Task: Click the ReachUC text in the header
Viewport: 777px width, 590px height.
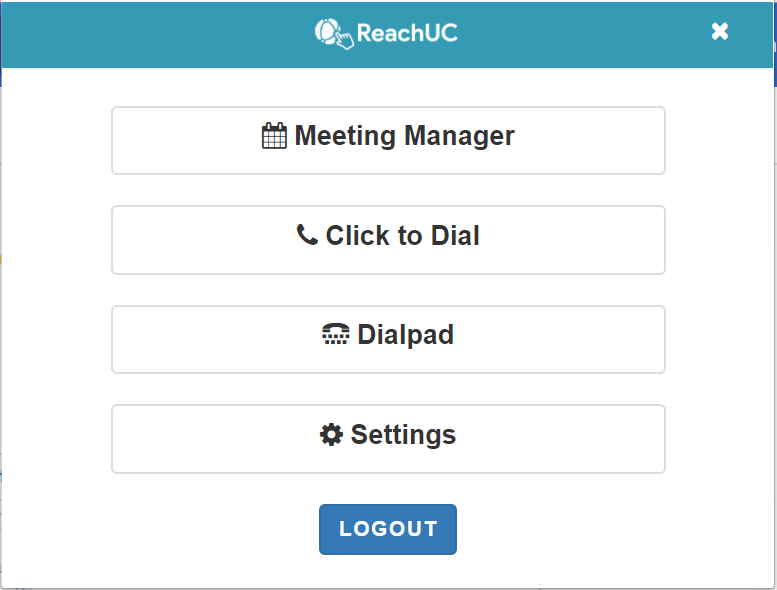Action: click(x=407, y=33)
